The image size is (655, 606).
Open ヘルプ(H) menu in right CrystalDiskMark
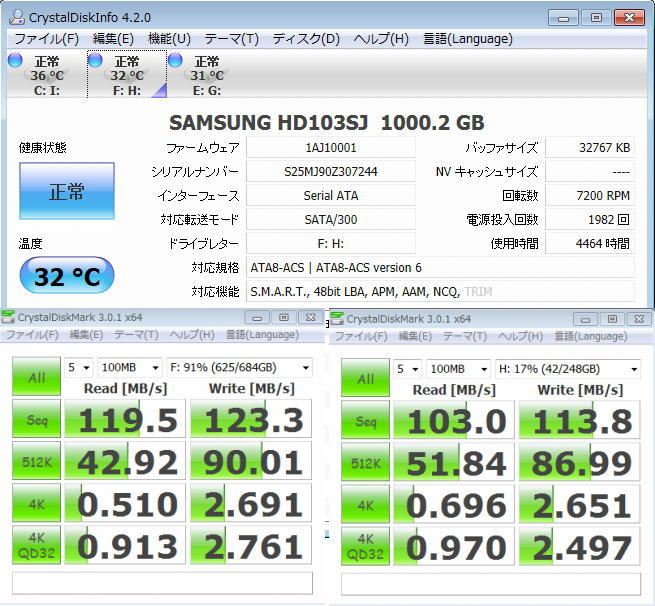(520, 336)
